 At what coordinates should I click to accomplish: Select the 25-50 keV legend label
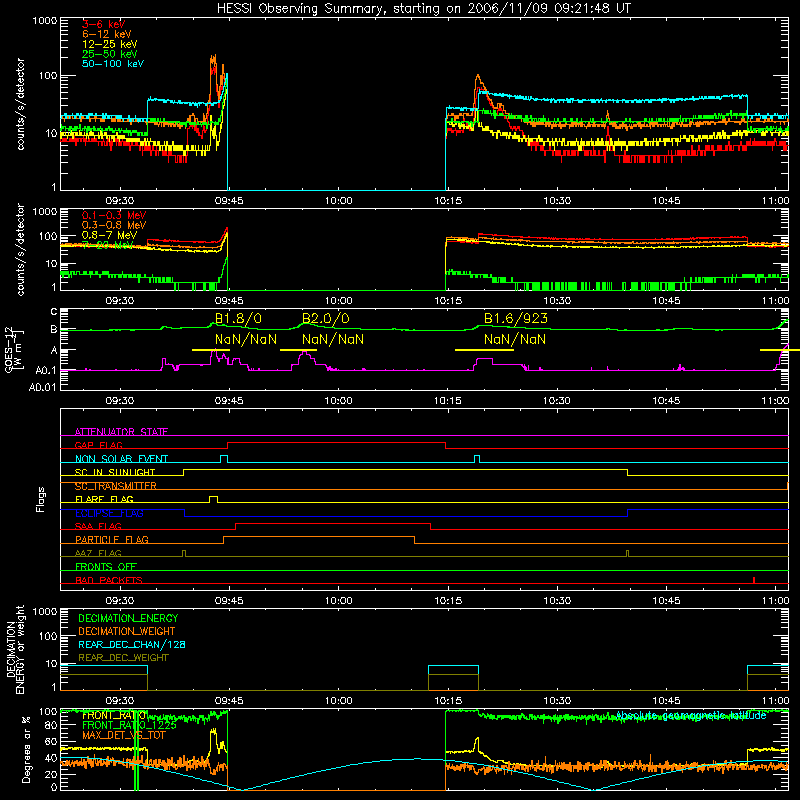pyautogui.click(x=110, y=54)
